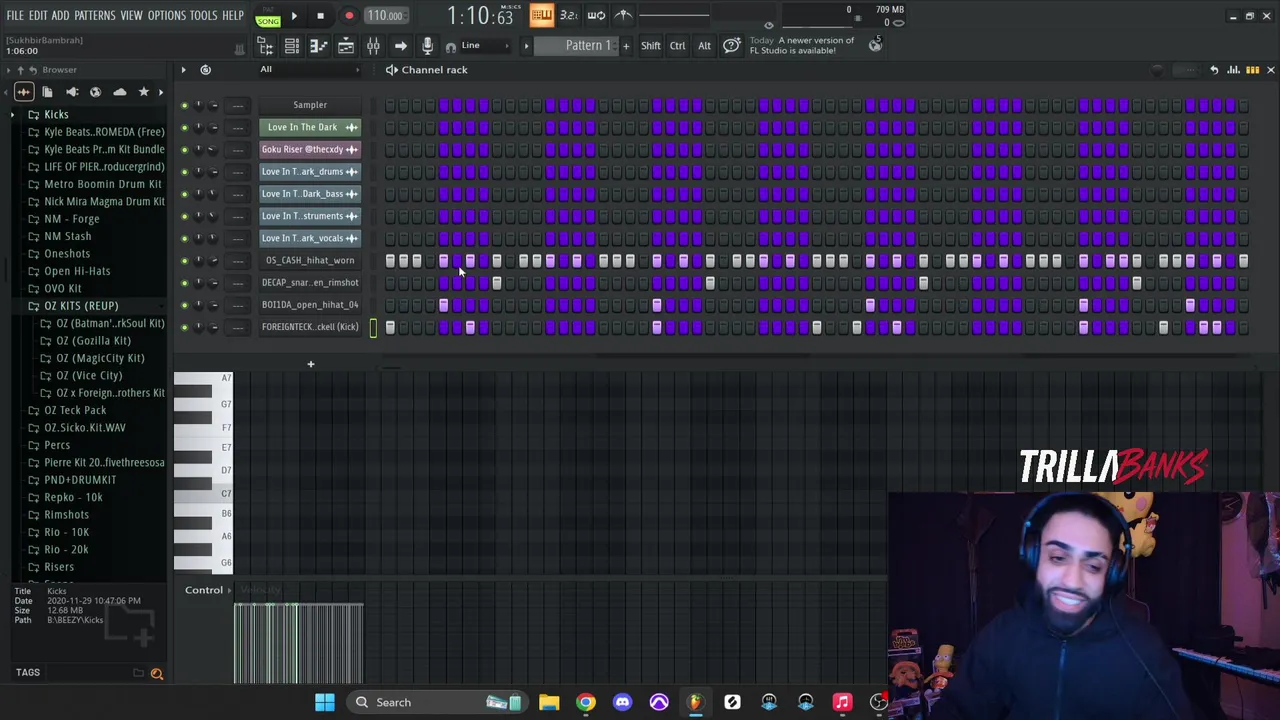Click the microphone recording icon in the toolbar
Image resolution: width=1280 pixels, height=720 pixels.
427,46
